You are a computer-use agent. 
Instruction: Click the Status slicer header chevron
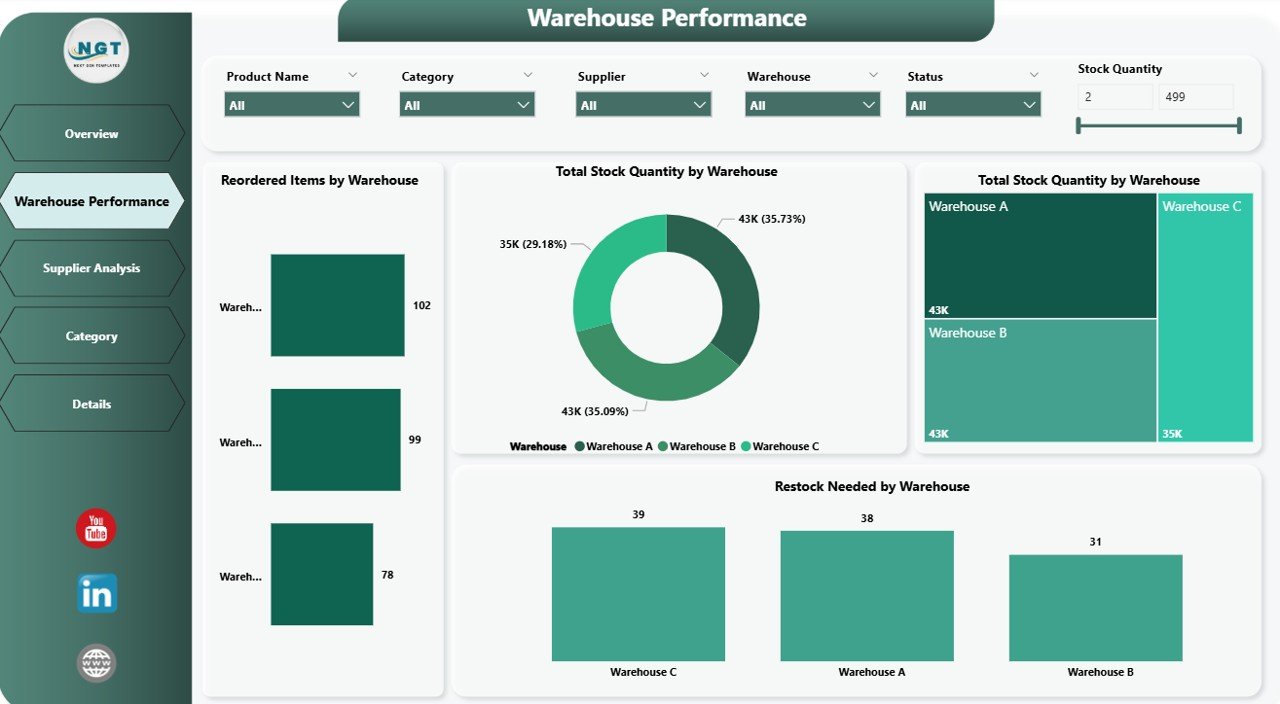click(x=1034, y=75)
